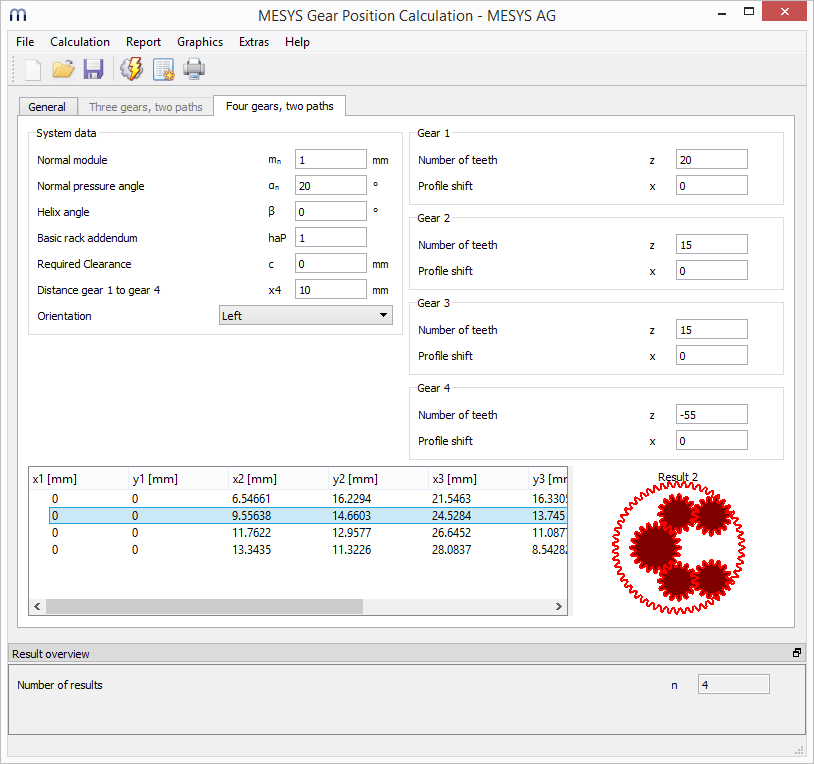Image resolution: width=814 pixels, height=764 pixels.
Task: Select the first result row in table
Action: click(x=300, y=498)
